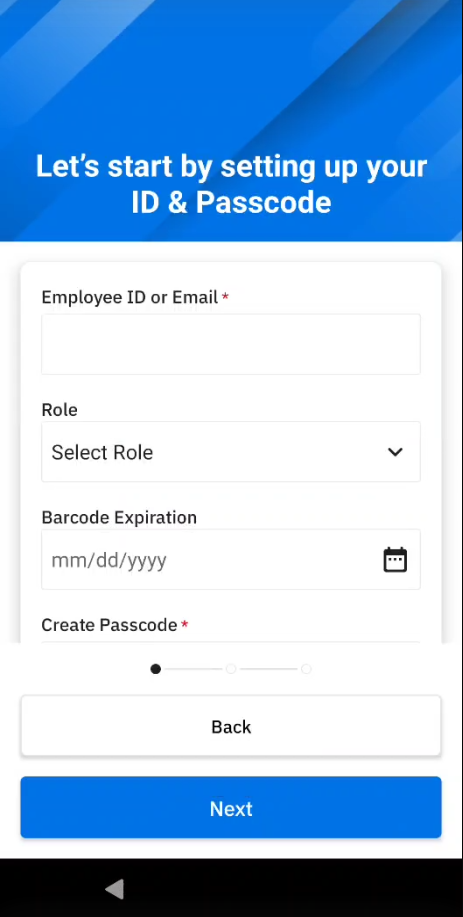Open the Select Role dropdown

point(231,451)
